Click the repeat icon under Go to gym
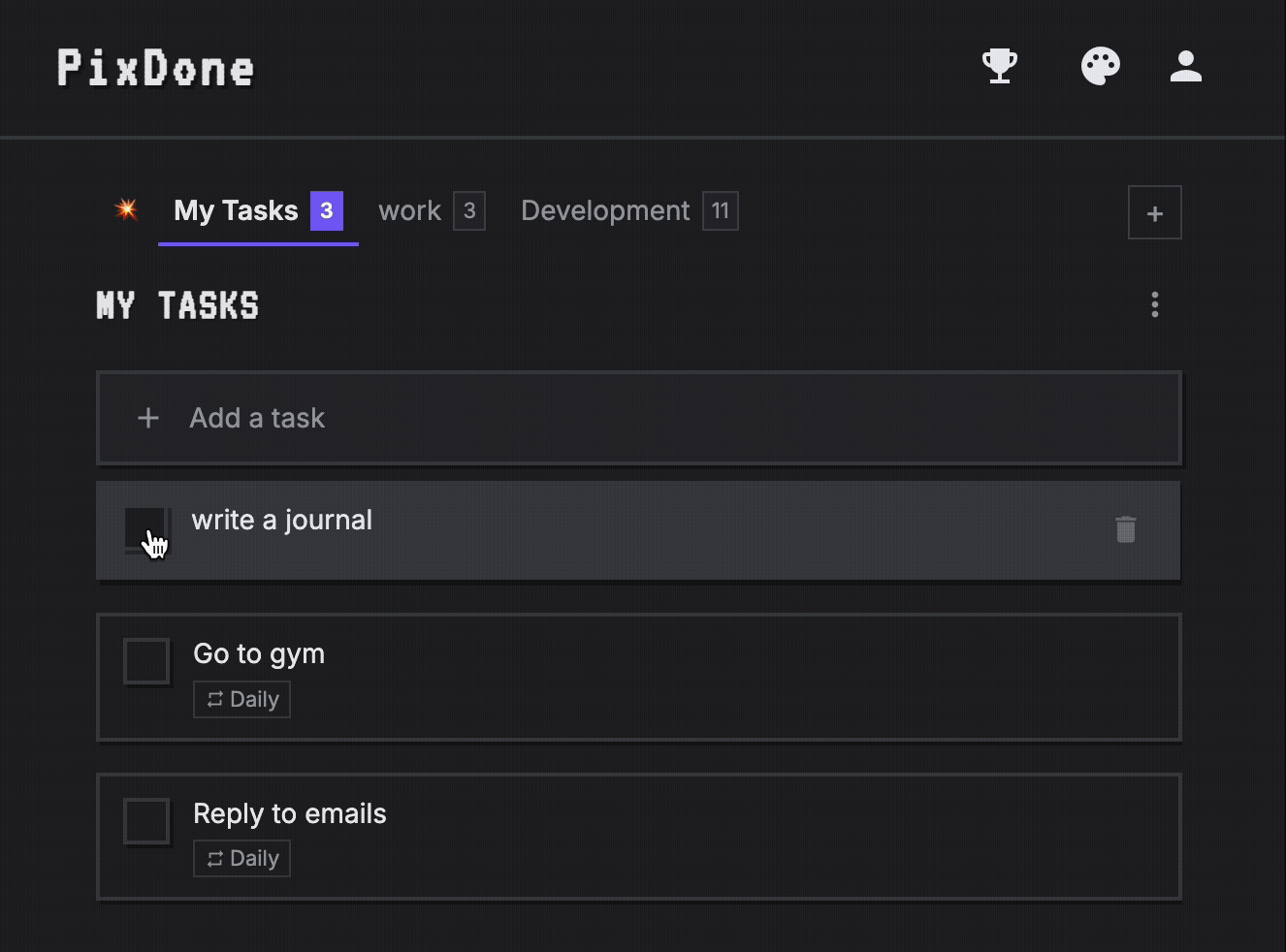Viewport: 1286px width, 952px height. pyautogui.click(x=215, y=699)
